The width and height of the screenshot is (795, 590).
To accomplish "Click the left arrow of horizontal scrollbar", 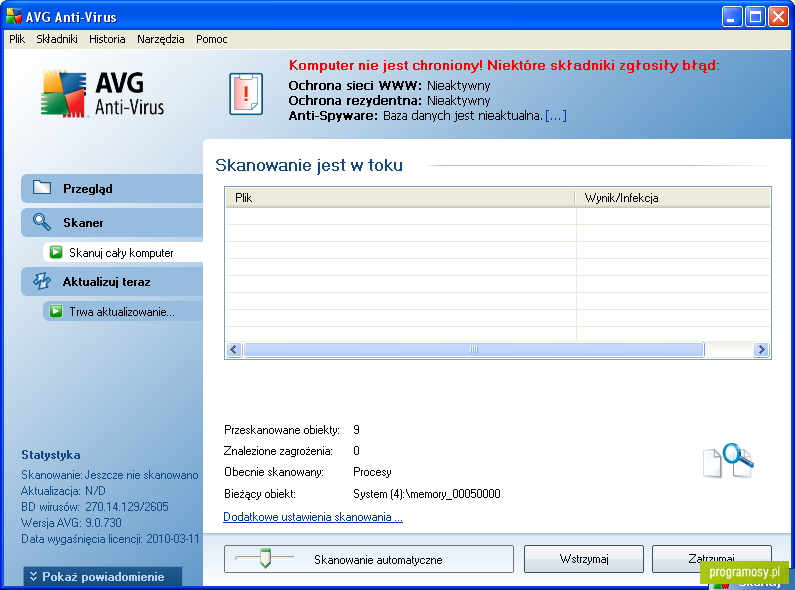I will coord(234,349).
